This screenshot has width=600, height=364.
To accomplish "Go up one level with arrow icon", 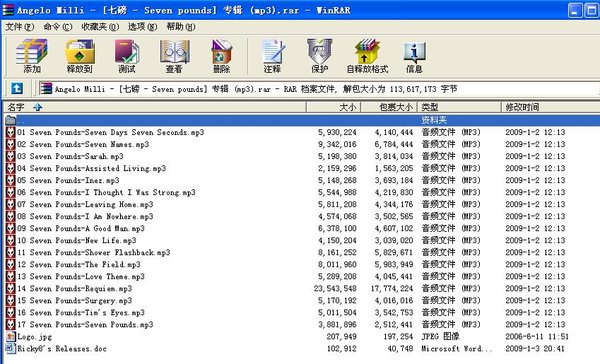I will pyautogui.click(x=16, y=89).
